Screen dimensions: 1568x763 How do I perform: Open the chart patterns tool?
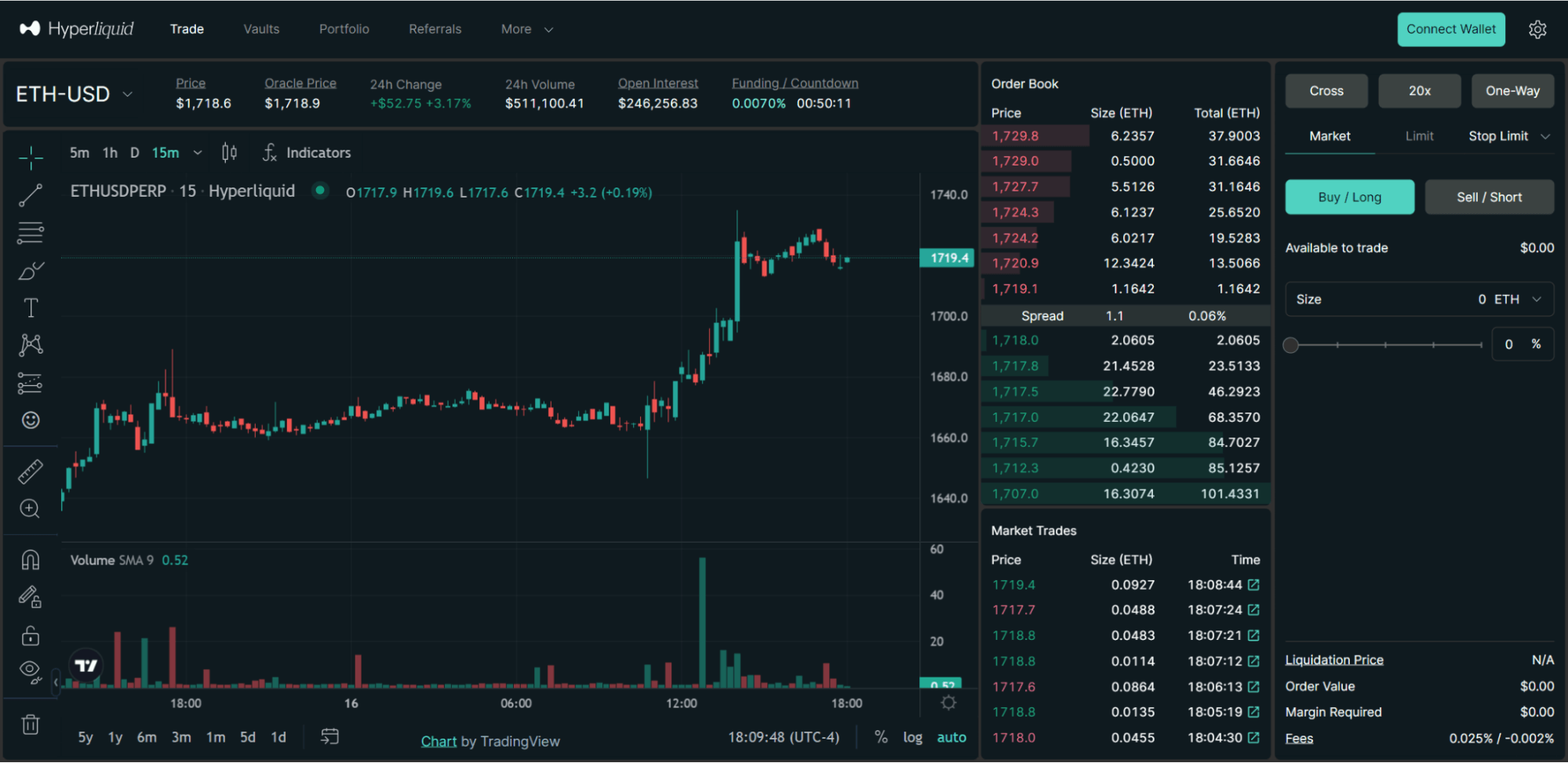31,345
